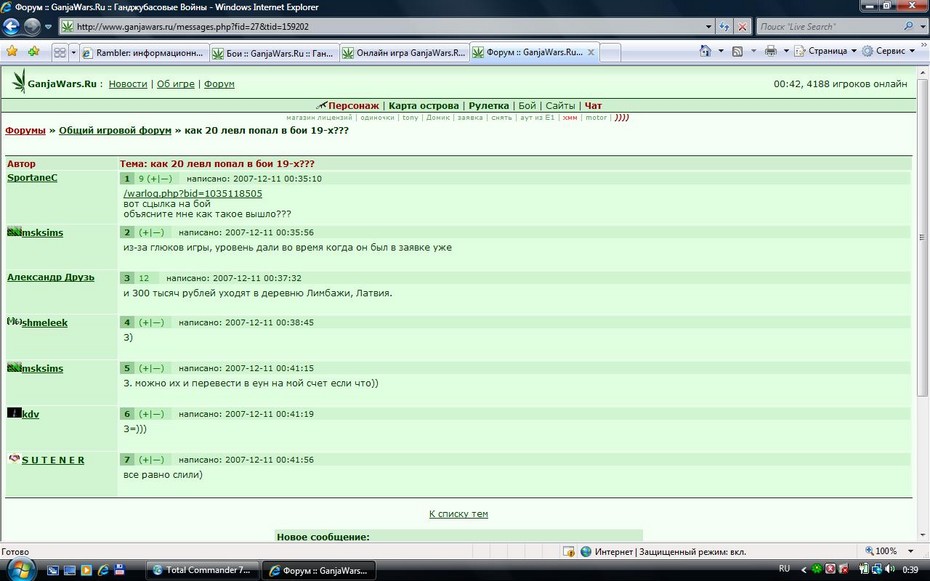Open Рулетка in game menu
Image resolution: width=930 pixels, height=581 pixels.
(489, 106)
